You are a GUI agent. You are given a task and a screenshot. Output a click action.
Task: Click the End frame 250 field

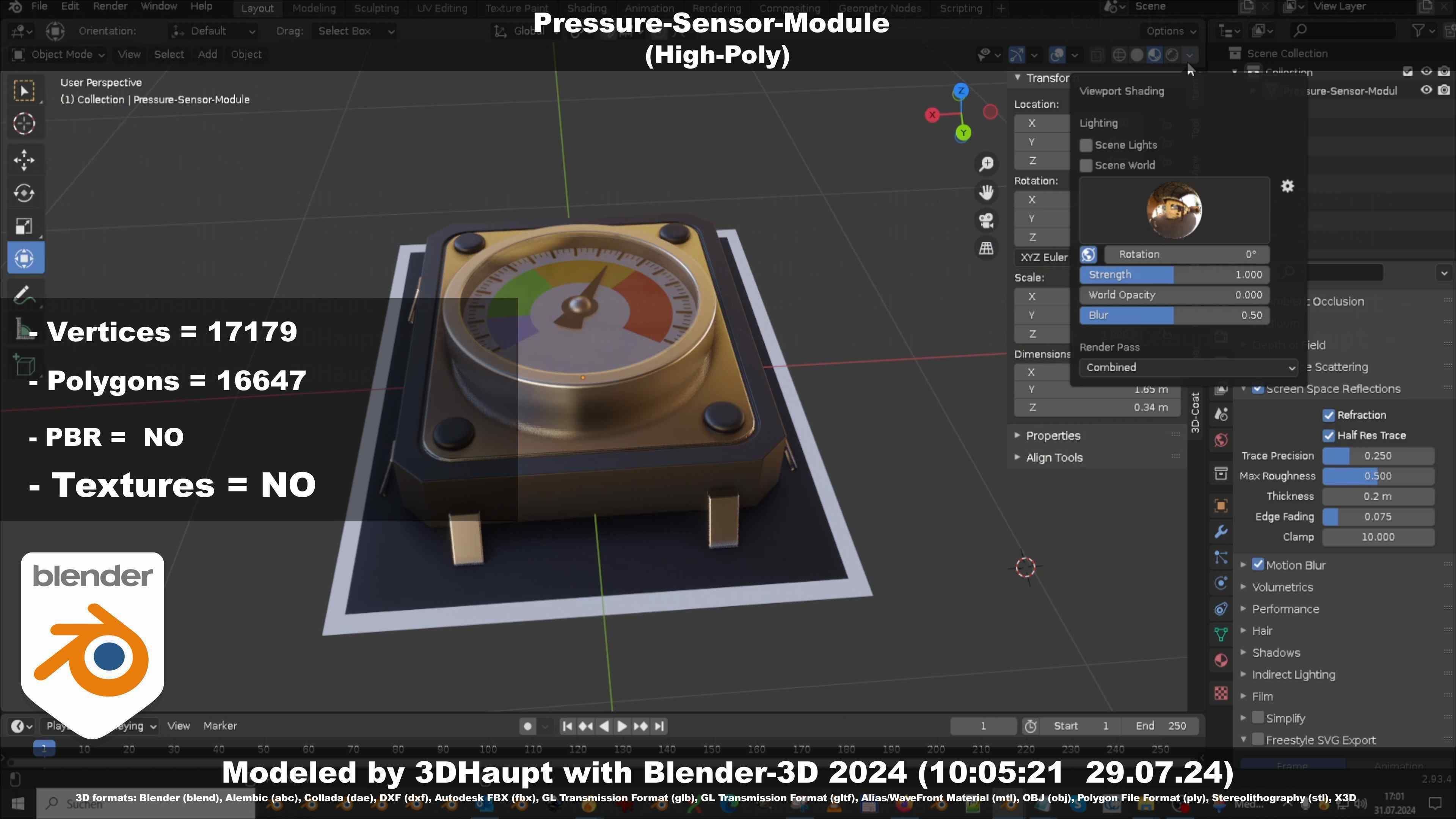1161,726
